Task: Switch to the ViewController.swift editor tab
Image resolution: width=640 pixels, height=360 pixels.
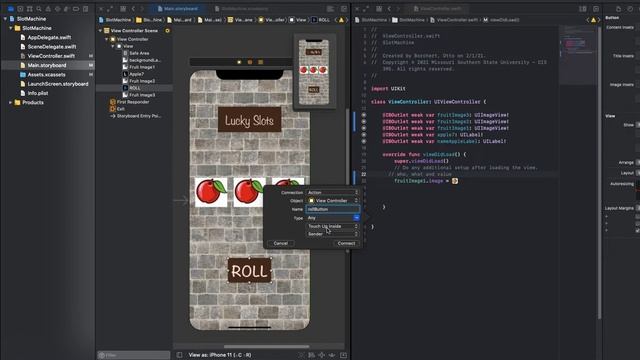Action: (x=437, y=9)
